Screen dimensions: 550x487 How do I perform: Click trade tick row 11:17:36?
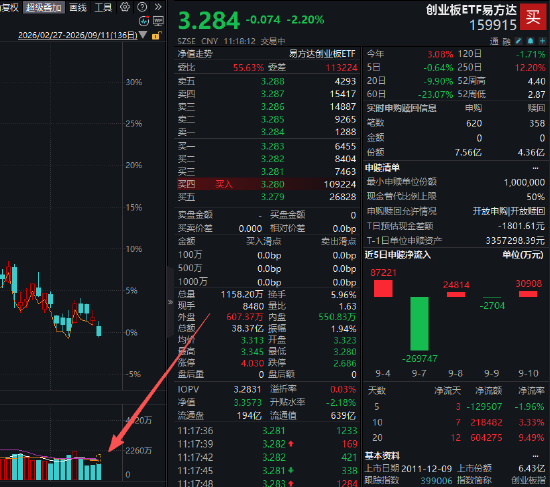tap(267, 431)
